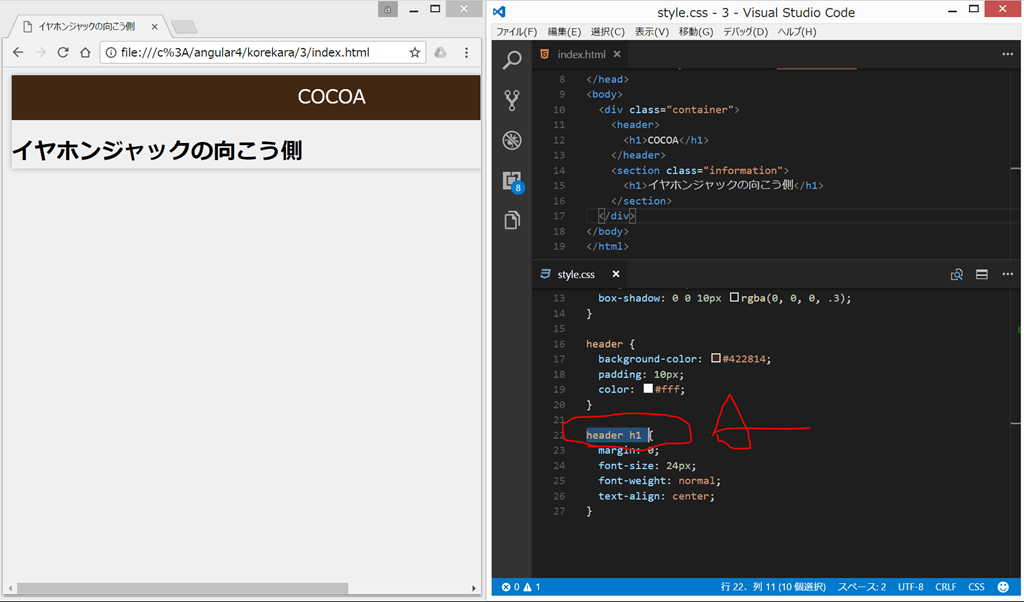Click the feedback smiley in status bar
This screenshot has height=602, width=1024.
1003,587
